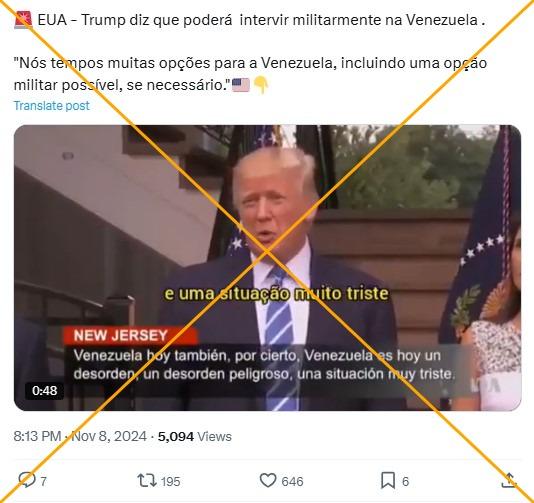Viewport: 534px width, 503px height.
Task: Play the Trump video thumbnail
Action: [x=267, y=268]
